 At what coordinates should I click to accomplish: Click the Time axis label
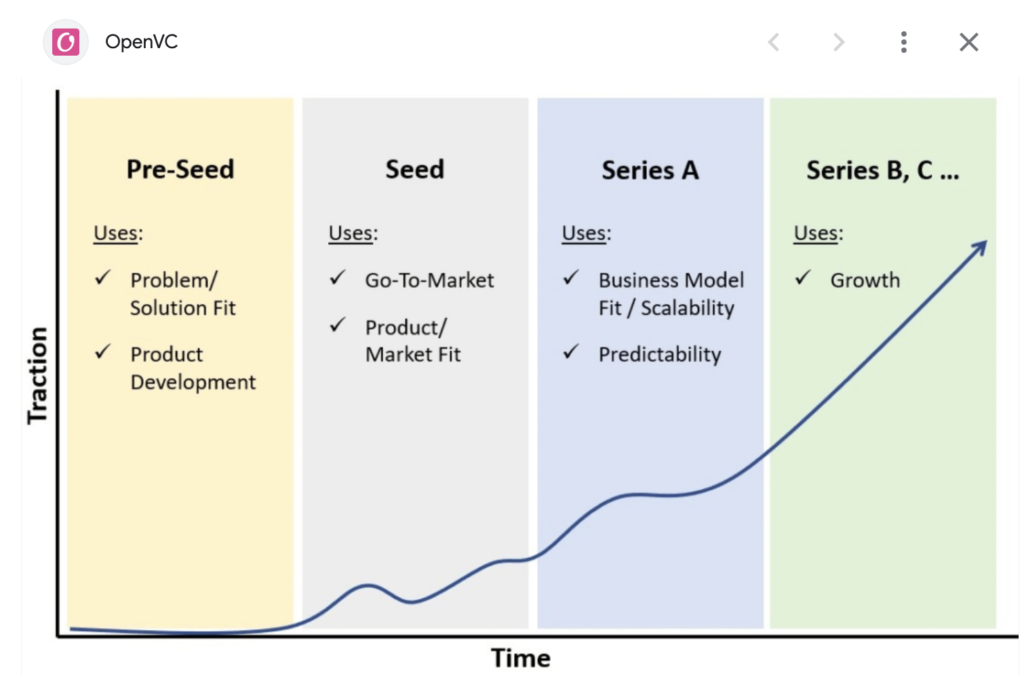520,658
